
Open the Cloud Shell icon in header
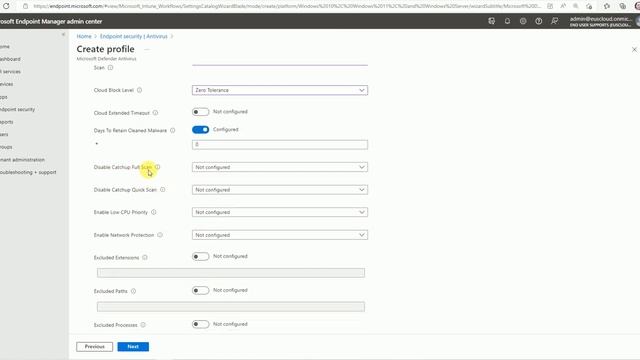[491, 21]
